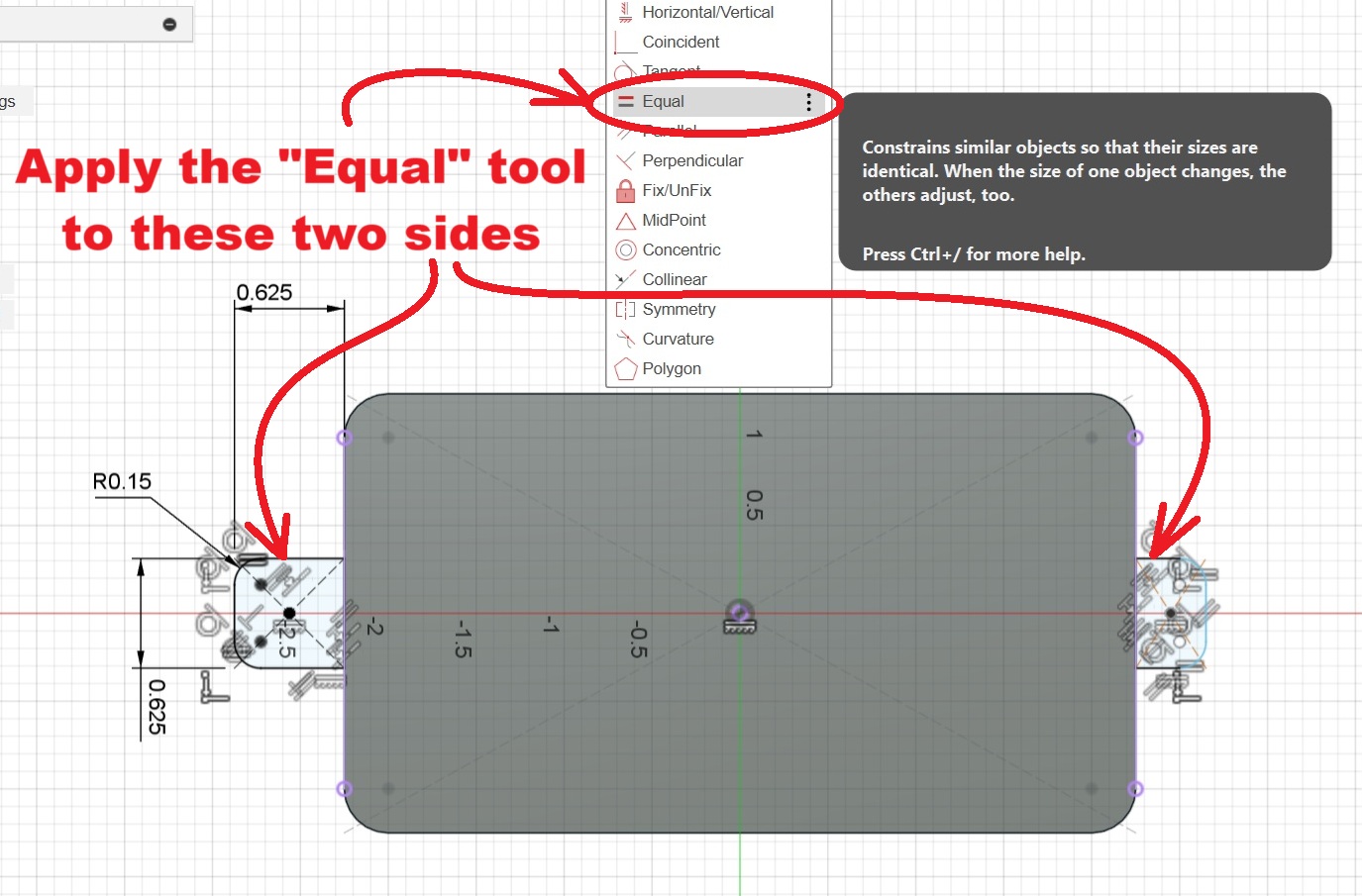Choose the Perpendicular constraint icon
1362x896 pixels.
pos(625,160)
